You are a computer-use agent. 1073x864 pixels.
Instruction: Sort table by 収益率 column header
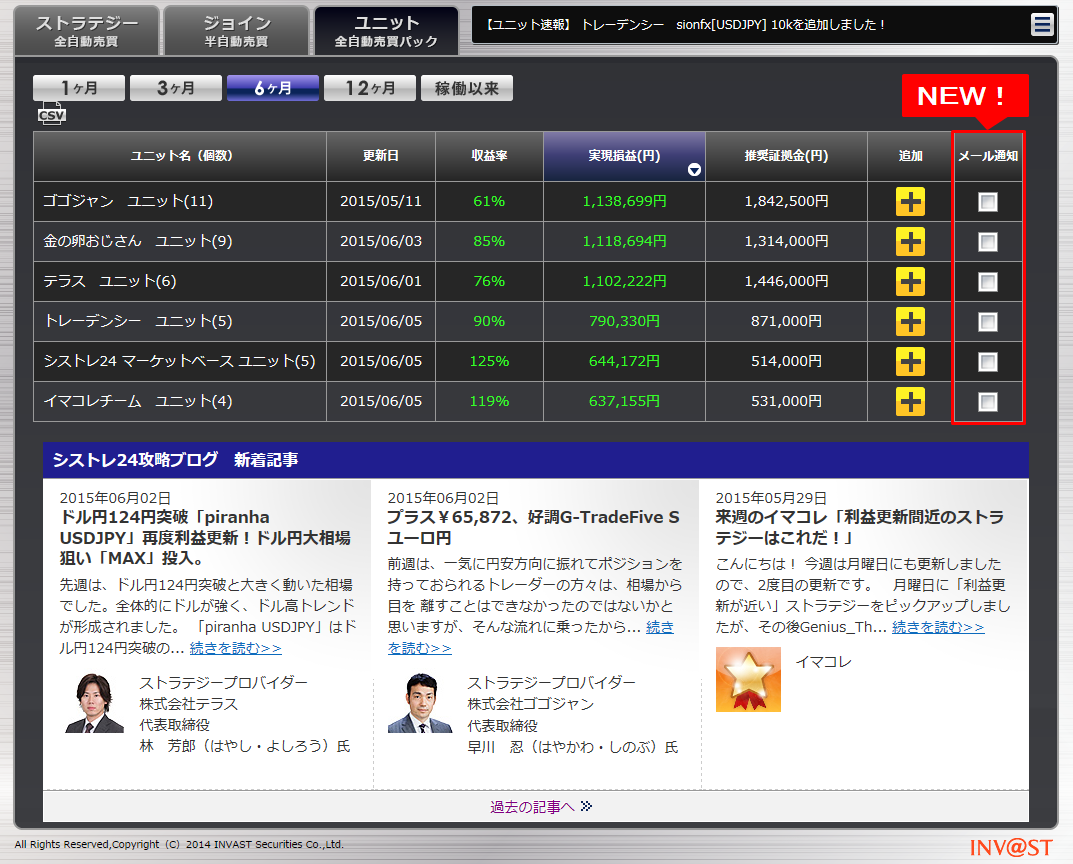coord(489,156)
